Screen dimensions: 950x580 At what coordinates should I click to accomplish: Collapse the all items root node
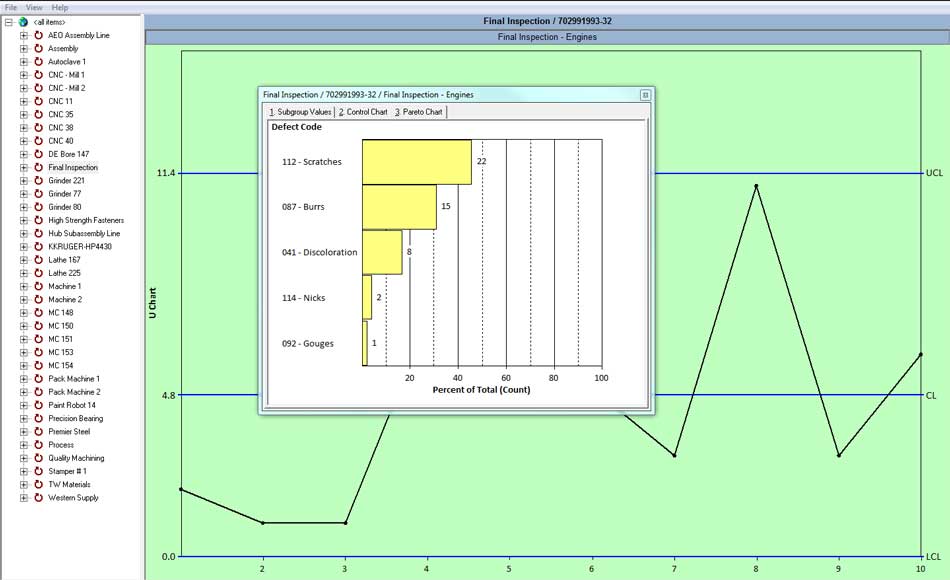click(x=8, y=21)
